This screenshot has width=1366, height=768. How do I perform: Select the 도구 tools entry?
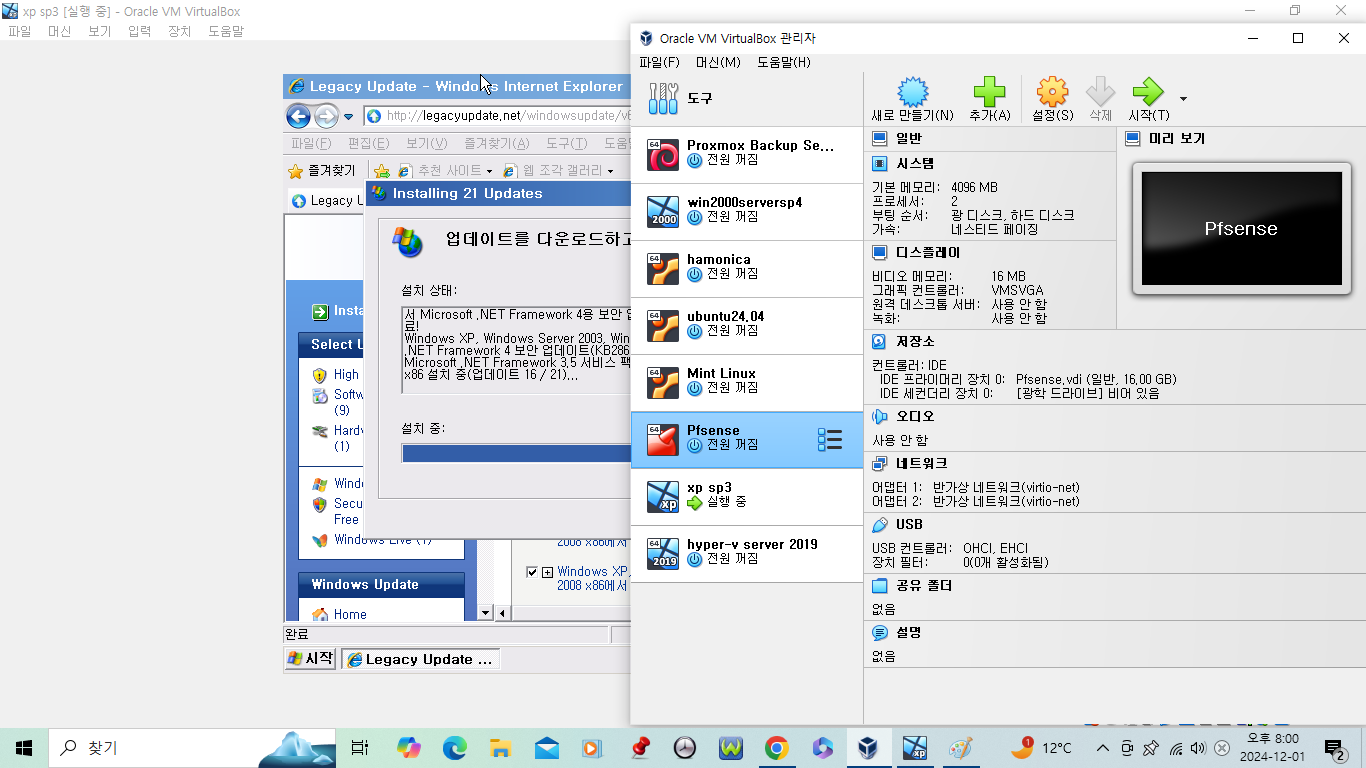point(747,98)
